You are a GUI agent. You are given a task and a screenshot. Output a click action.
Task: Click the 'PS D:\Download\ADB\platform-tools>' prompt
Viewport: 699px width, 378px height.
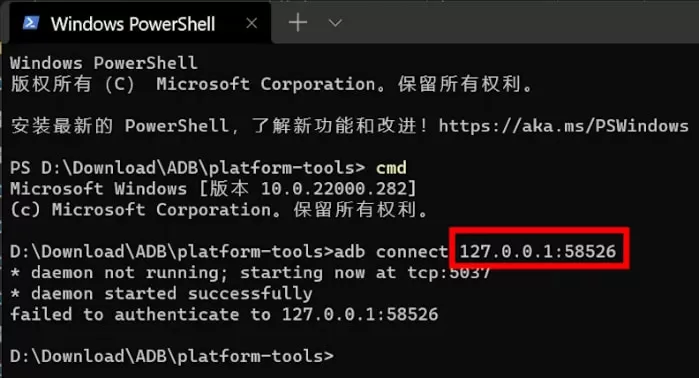point(187,168)
